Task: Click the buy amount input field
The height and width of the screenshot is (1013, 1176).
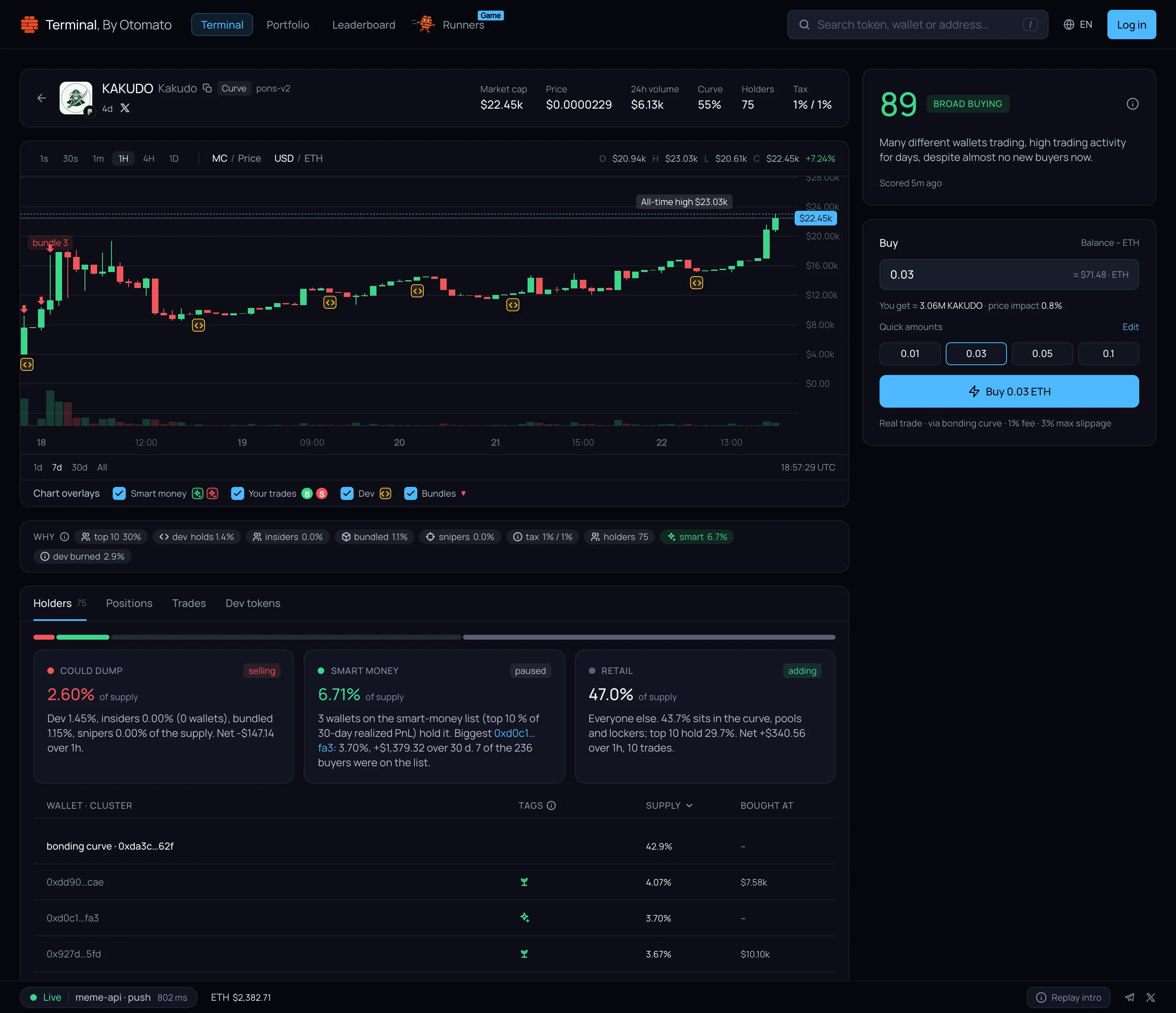Action: (x=1009, y=274)
